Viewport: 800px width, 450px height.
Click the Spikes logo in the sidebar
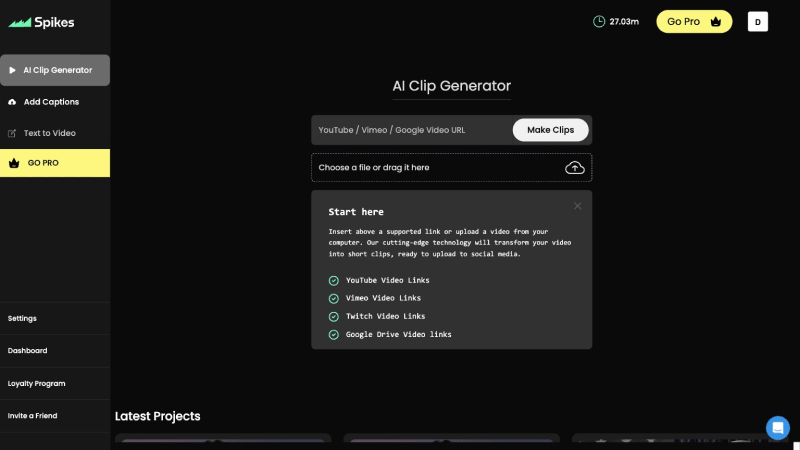41,22
